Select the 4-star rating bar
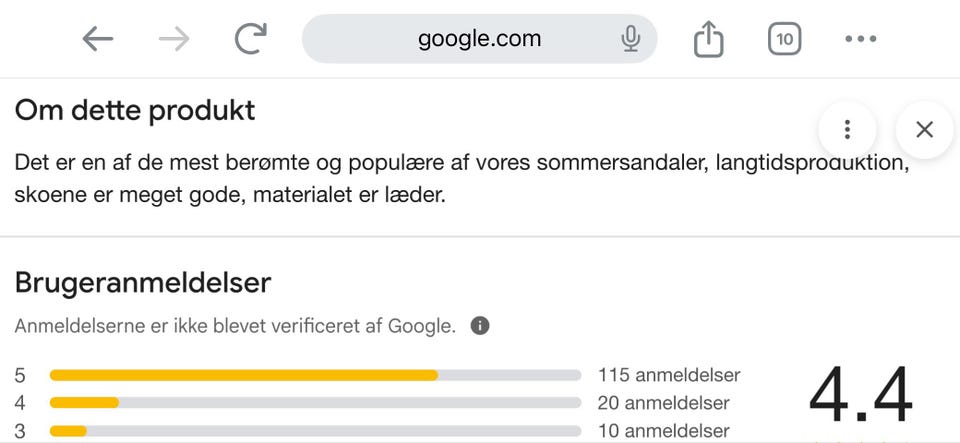960x443 pixels. coord(315,403)
